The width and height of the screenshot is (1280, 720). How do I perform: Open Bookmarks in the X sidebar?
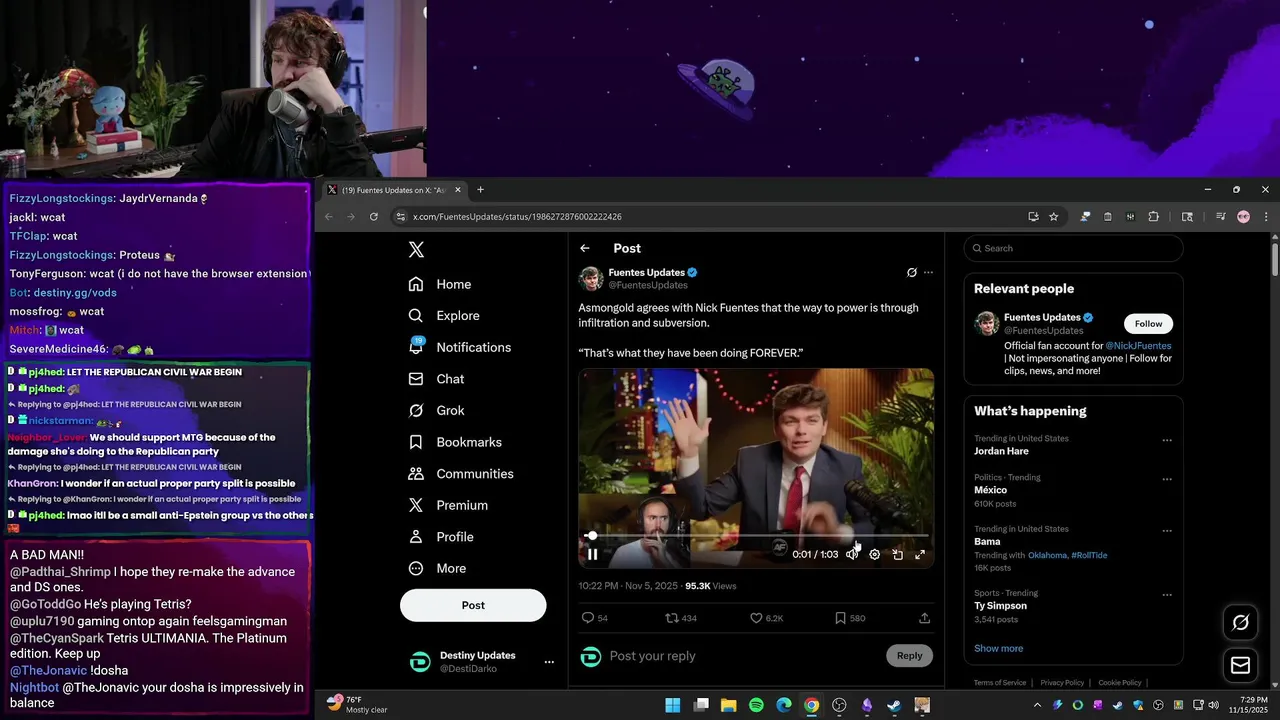455,442
